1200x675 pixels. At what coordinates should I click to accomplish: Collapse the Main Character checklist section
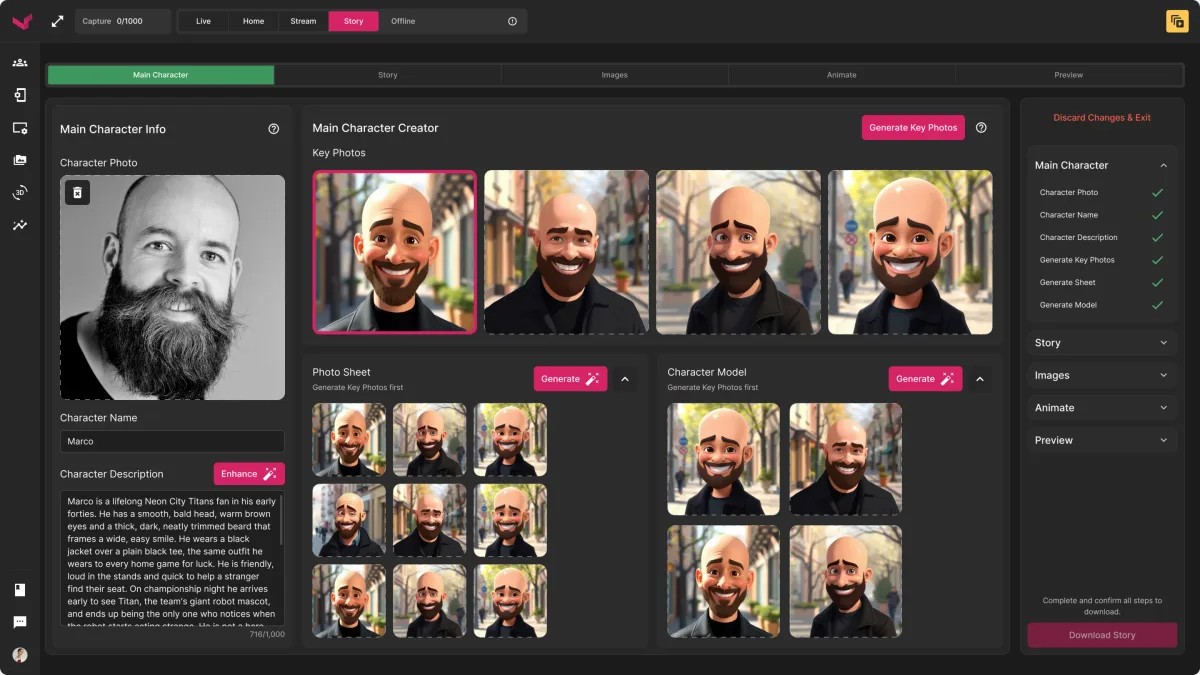point(1164,165)
